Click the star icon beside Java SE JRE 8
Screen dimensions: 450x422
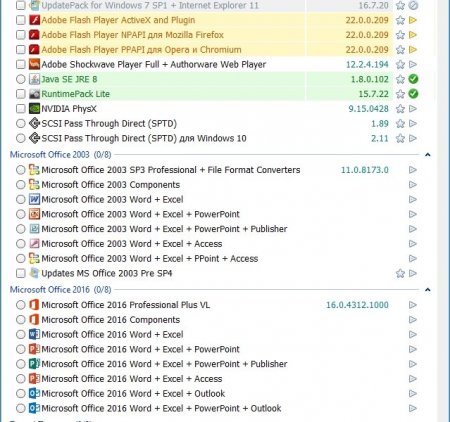coord(400,79)
